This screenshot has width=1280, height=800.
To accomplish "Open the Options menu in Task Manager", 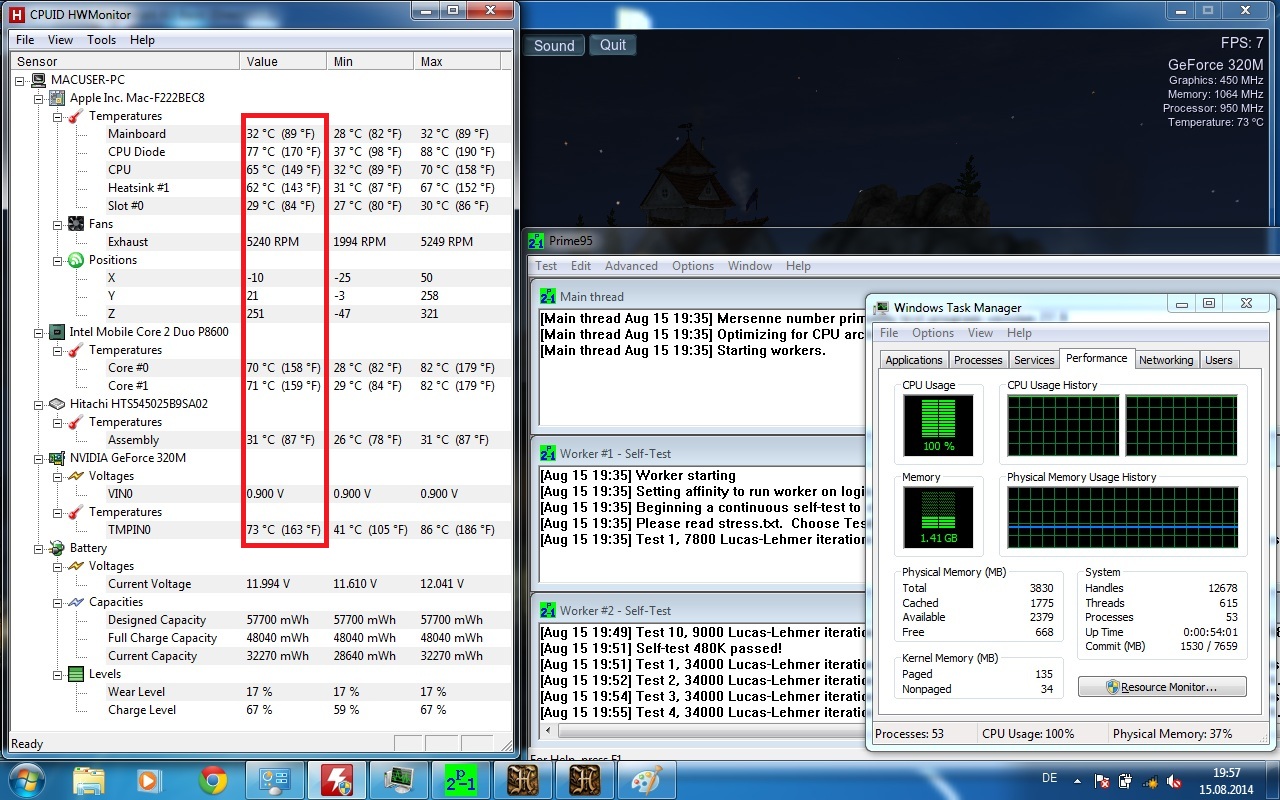I will (x=932, y=333).
